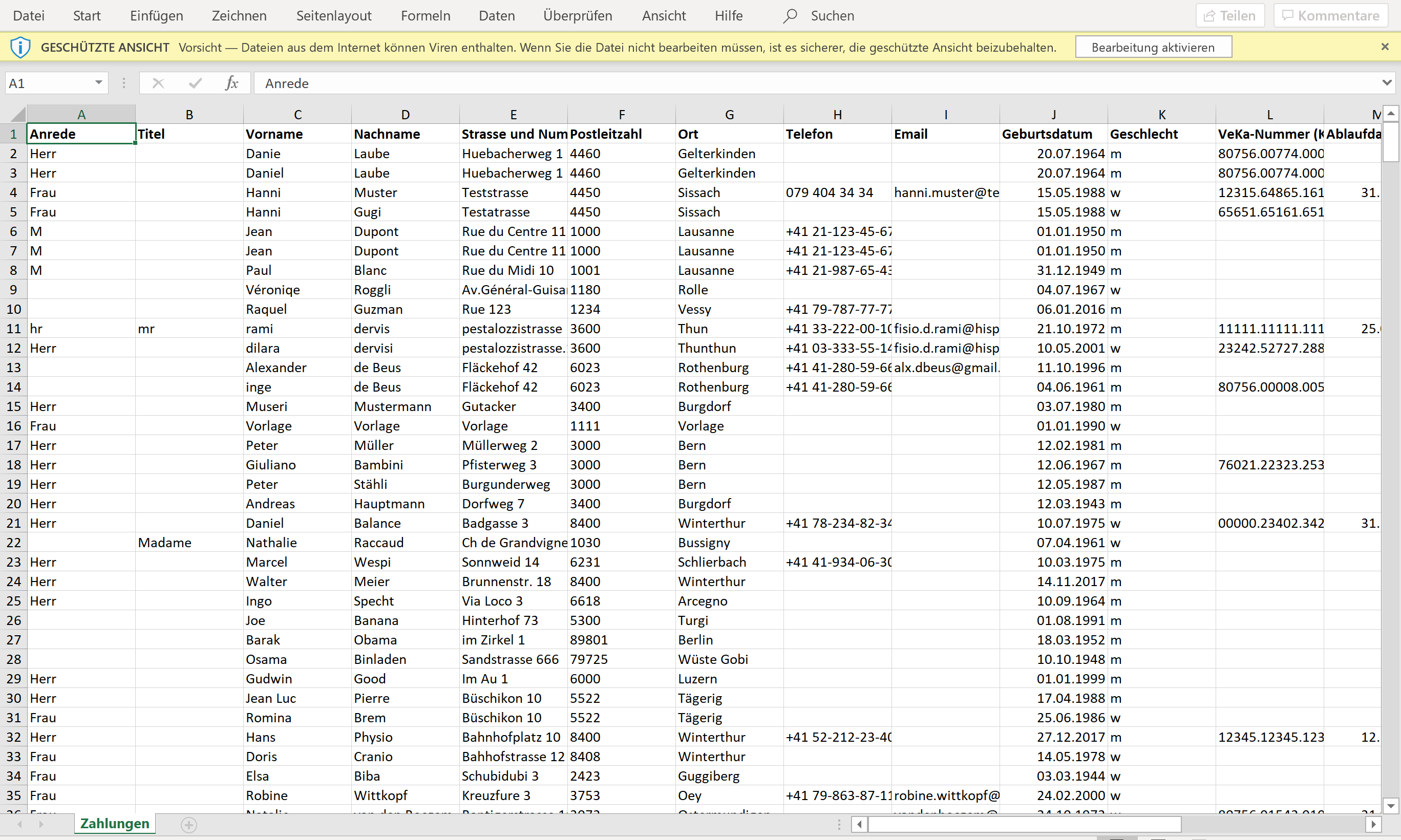1401x840 pixels.
Task: Click the horizontal scrollbar thumb
Action: coord(1025,825)
